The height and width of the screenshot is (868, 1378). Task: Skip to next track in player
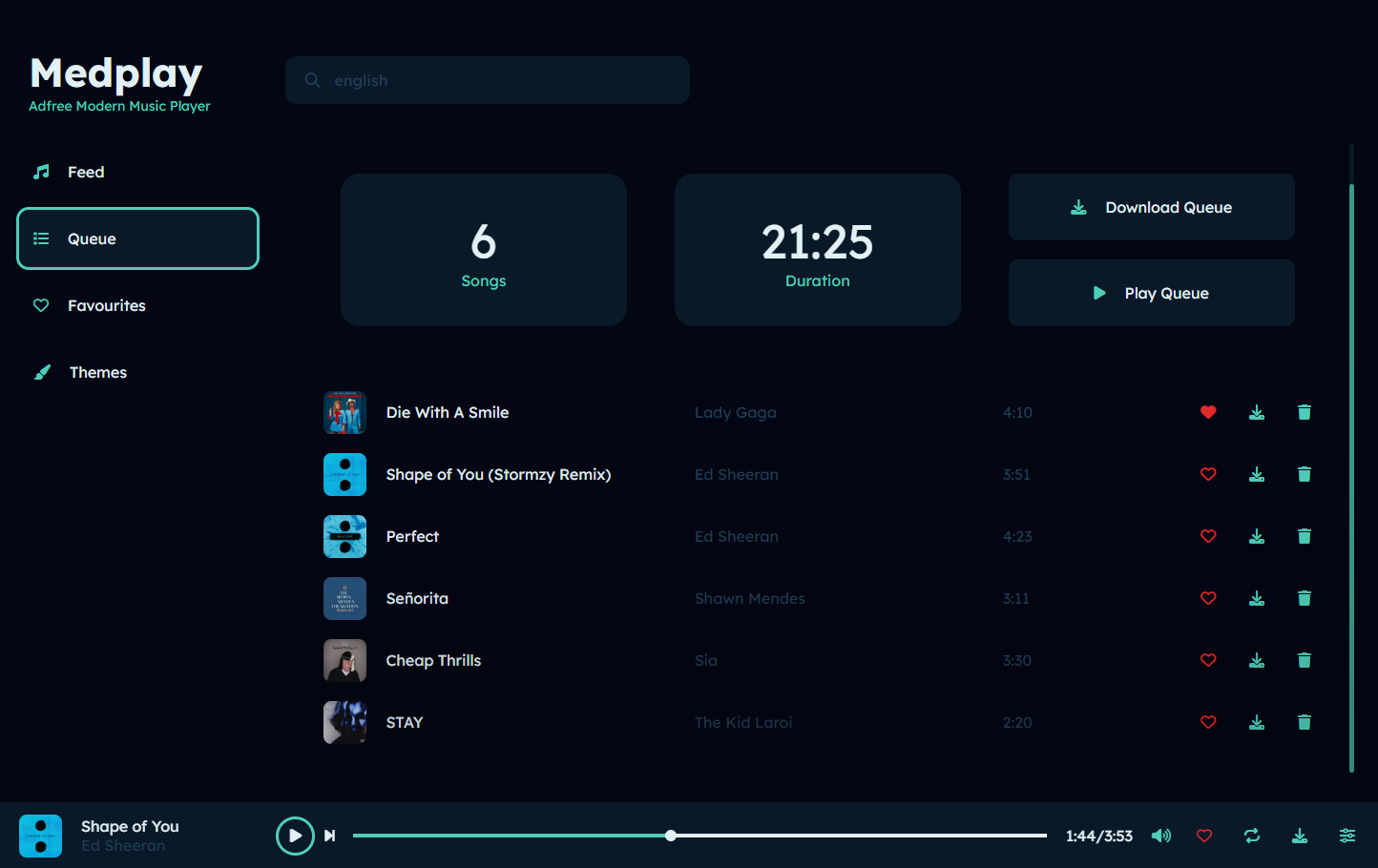point(329,836)
